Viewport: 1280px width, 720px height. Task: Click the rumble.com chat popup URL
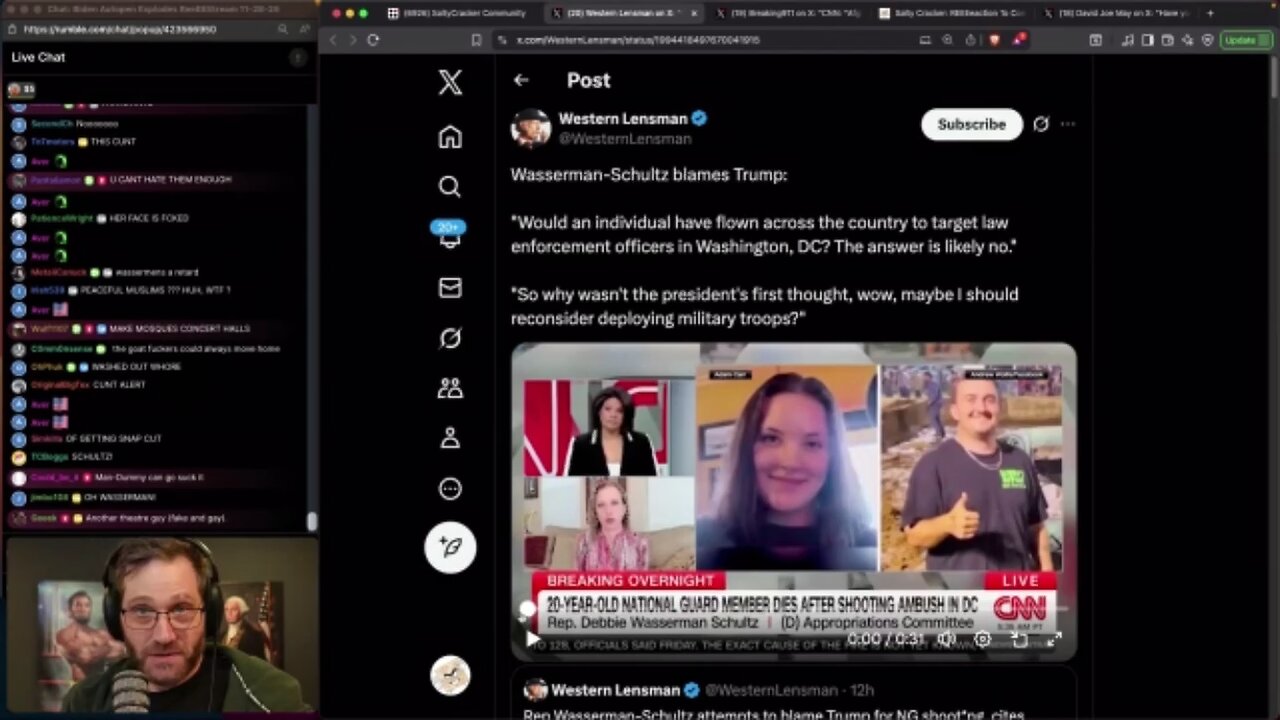[x=119, y=30]
